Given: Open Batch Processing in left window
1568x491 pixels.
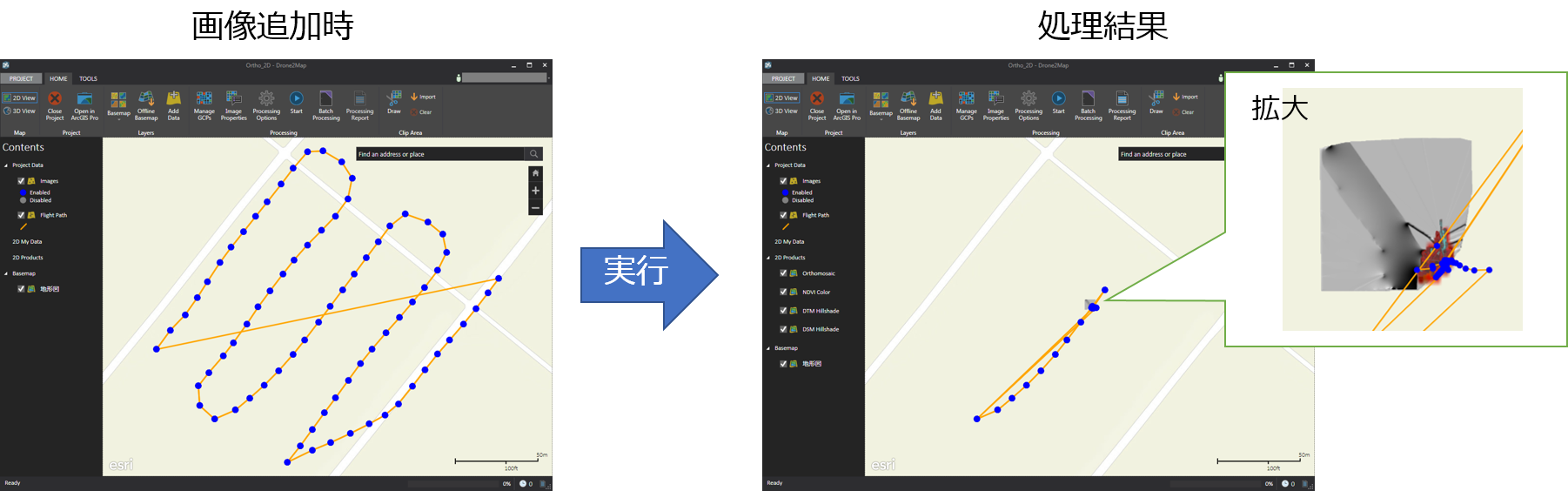Looking at the screenshot, I should 326,105.
